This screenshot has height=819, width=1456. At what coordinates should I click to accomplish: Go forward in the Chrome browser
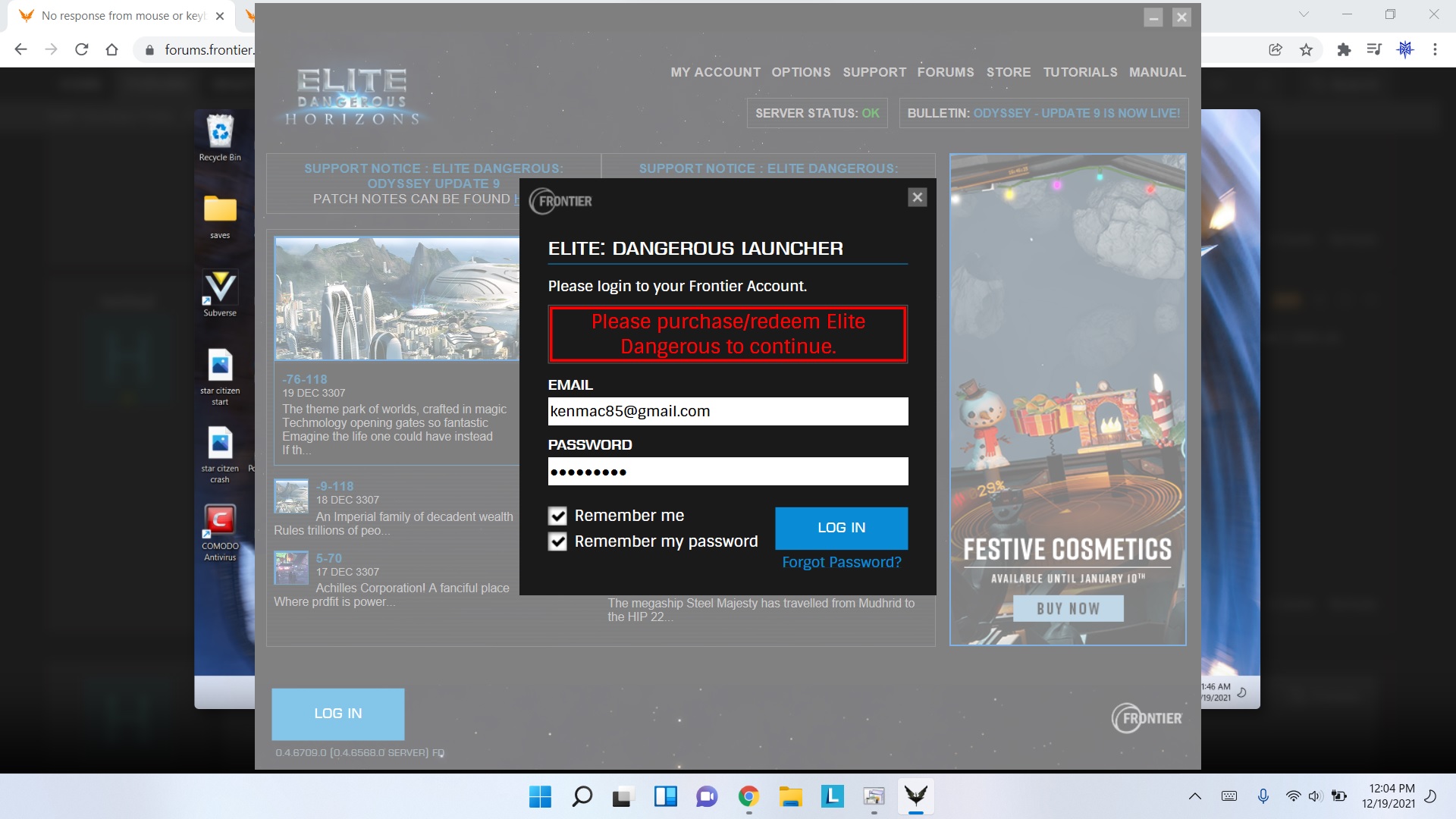point(51,49)
